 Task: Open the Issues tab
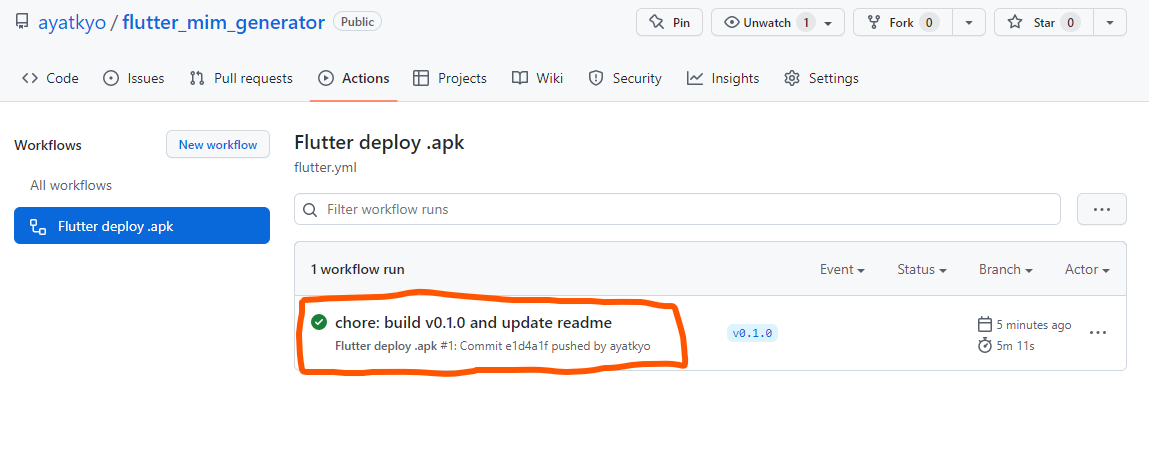(133, 78)
